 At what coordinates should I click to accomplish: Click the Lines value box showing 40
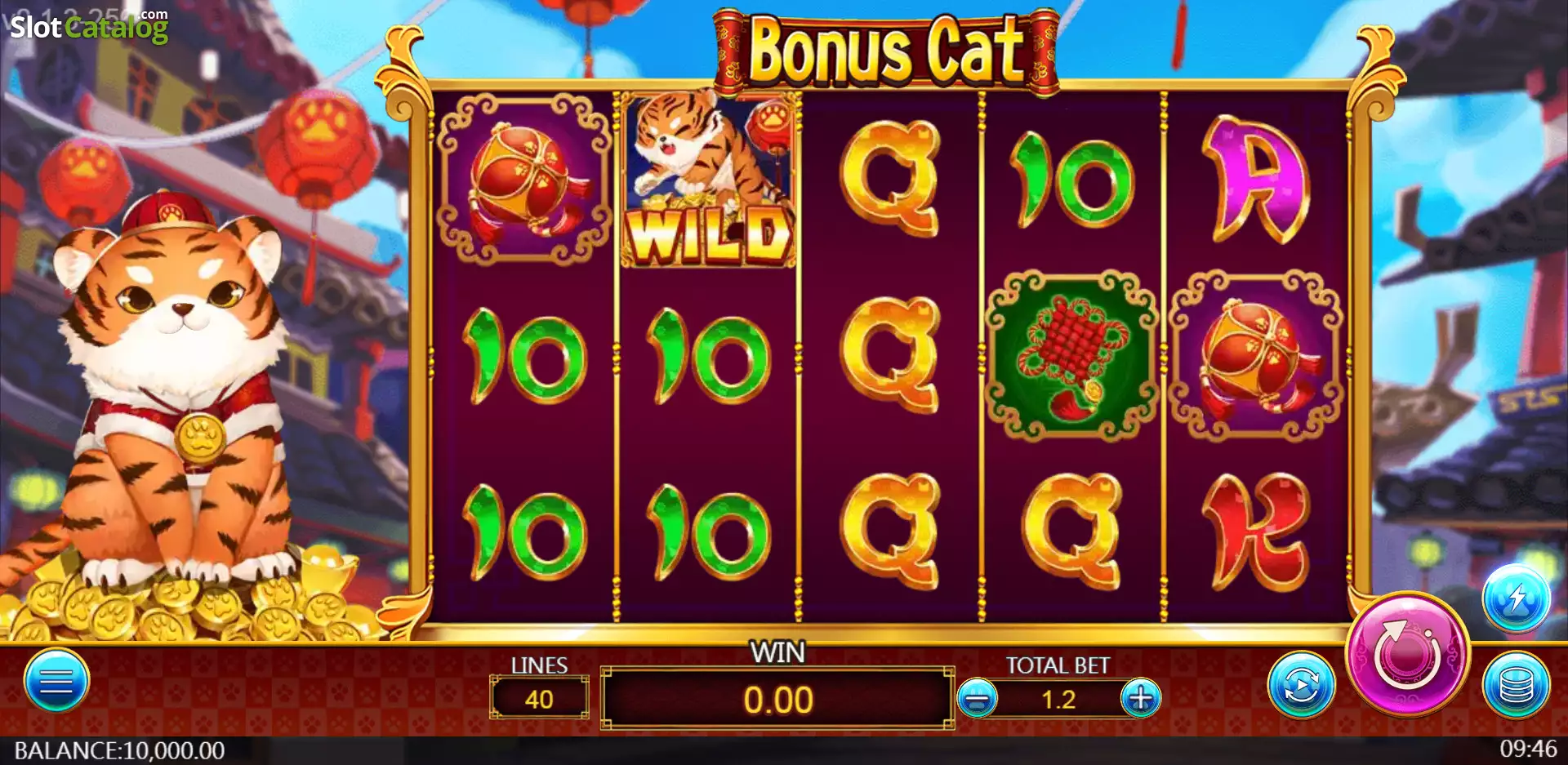click(x=539, y=698)
